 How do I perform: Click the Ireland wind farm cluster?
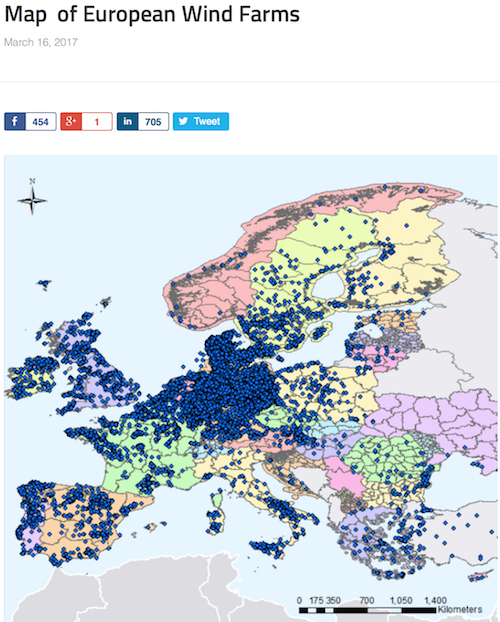(x=33, y=377)
